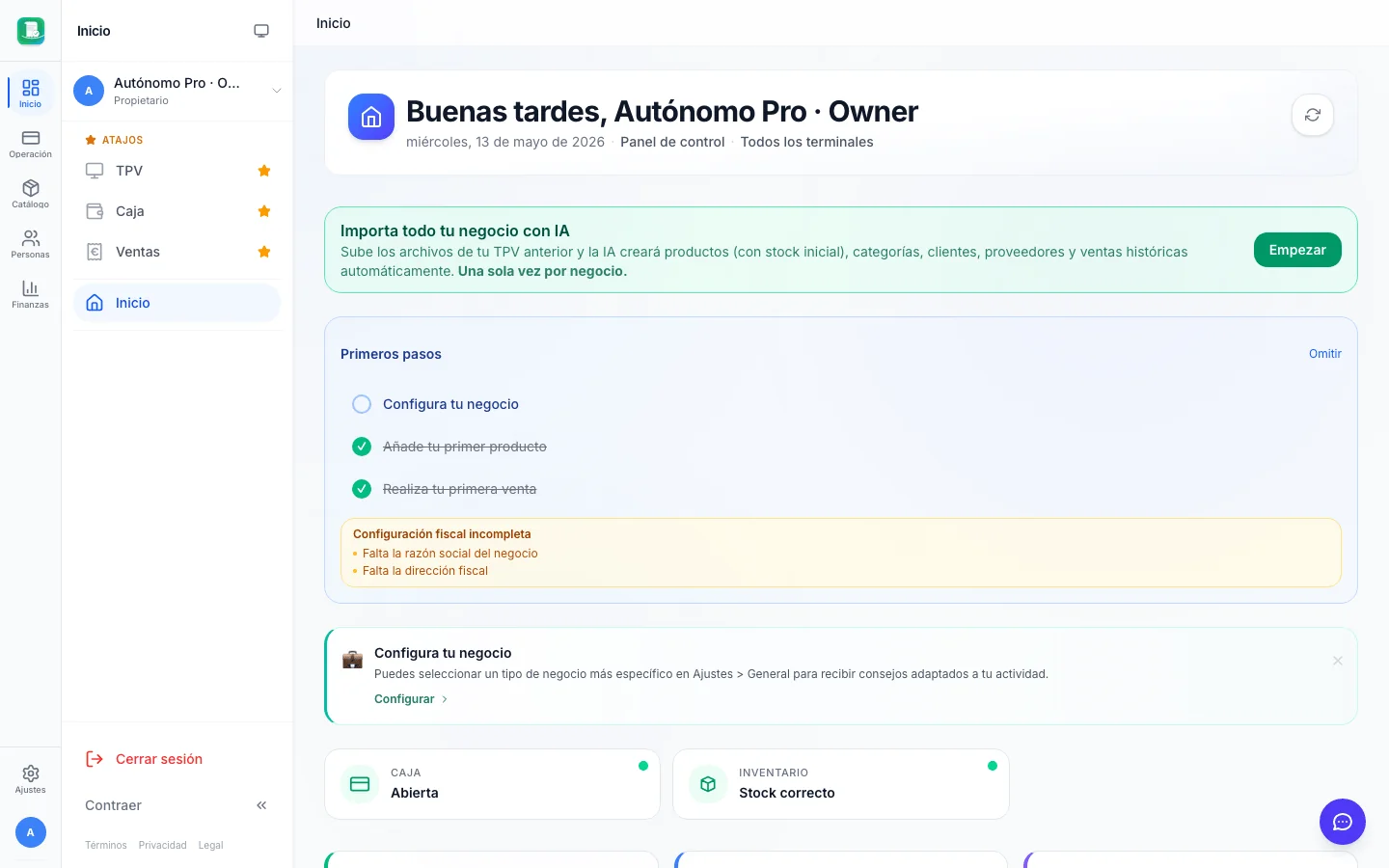The image size is (1389, 868).
Task: Click the Omitir link
Action: click(1325, 354)
